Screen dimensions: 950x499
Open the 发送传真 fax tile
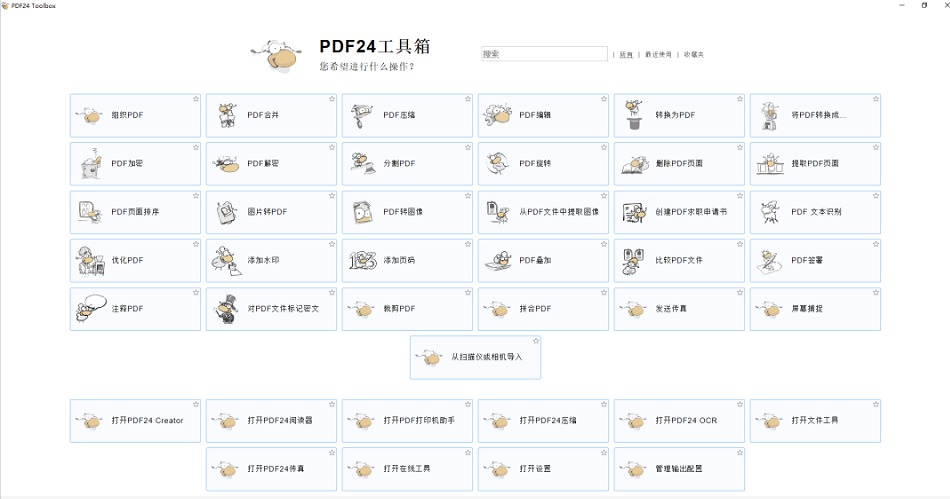[679, 309]
